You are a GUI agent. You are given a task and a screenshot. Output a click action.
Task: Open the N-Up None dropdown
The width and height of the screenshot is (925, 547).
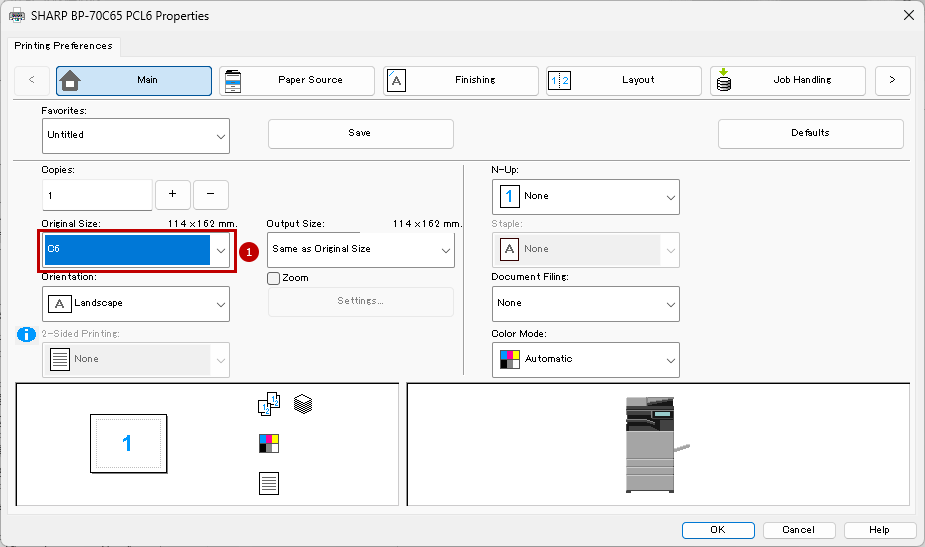[x=585, y=197]
